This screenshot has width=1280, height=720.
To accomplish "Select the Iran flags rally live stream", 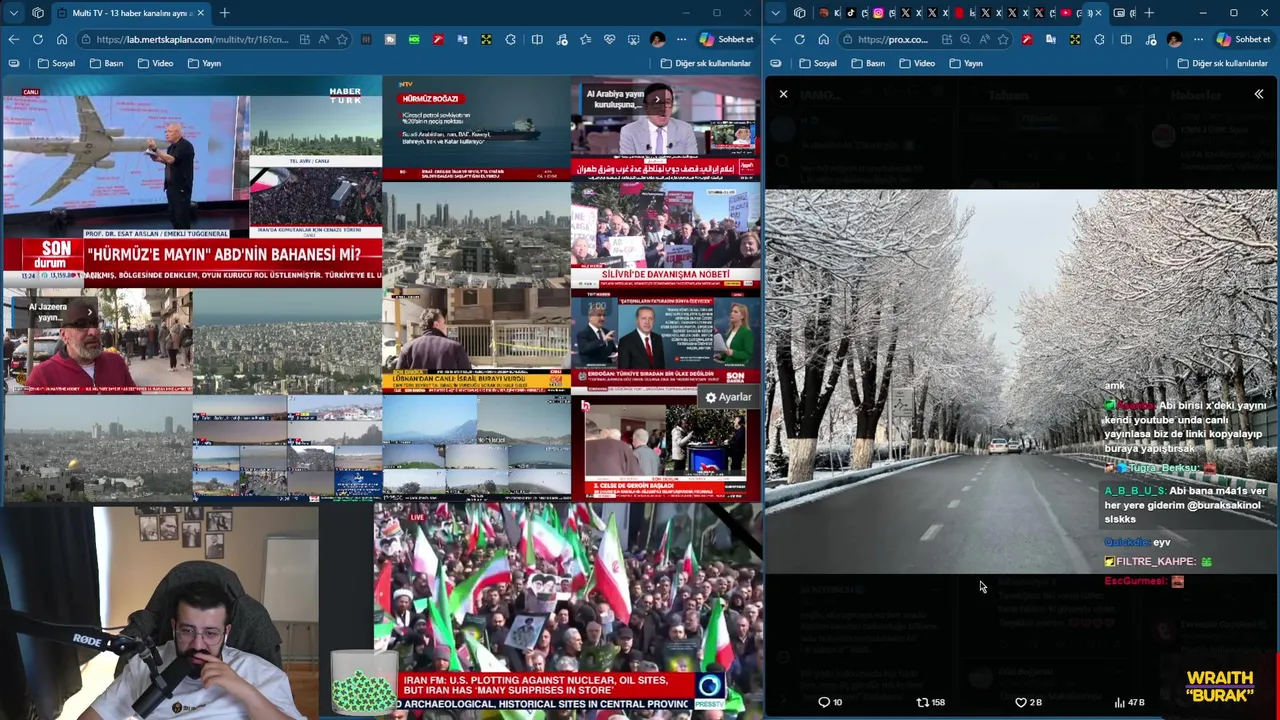I will (566, 610).
